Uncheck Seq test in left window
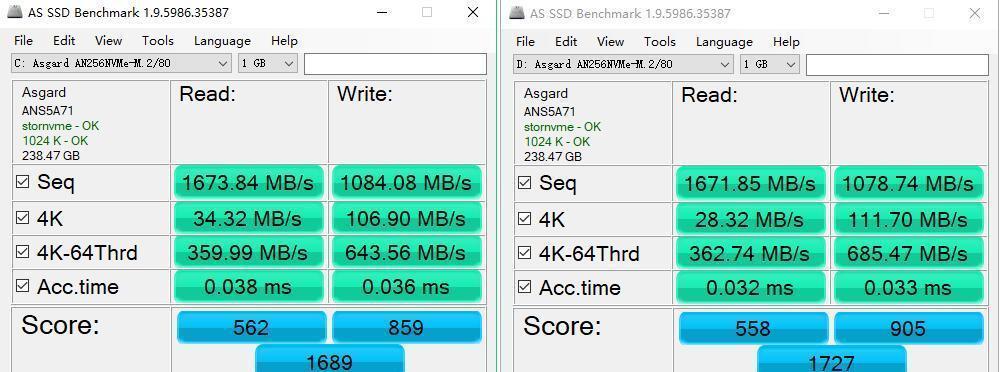This screenshot has width=1000, height=372. tap(23, 182)
